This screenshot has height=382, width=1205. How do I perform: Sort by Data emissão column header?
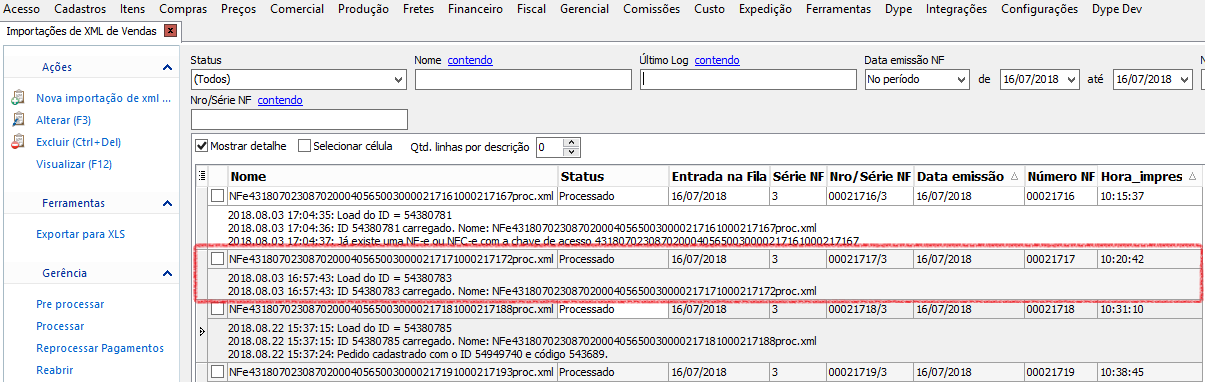[968, 176]
